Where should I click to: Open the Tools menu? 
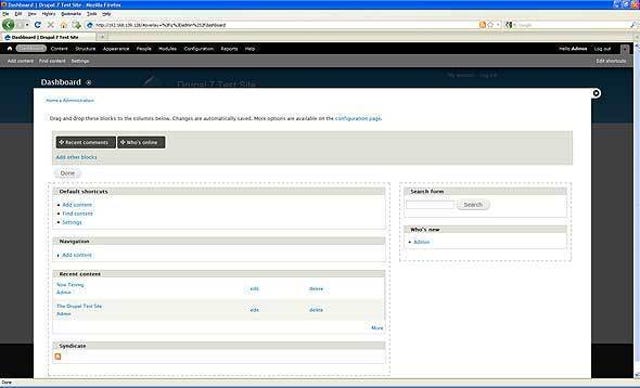(92, 14)
